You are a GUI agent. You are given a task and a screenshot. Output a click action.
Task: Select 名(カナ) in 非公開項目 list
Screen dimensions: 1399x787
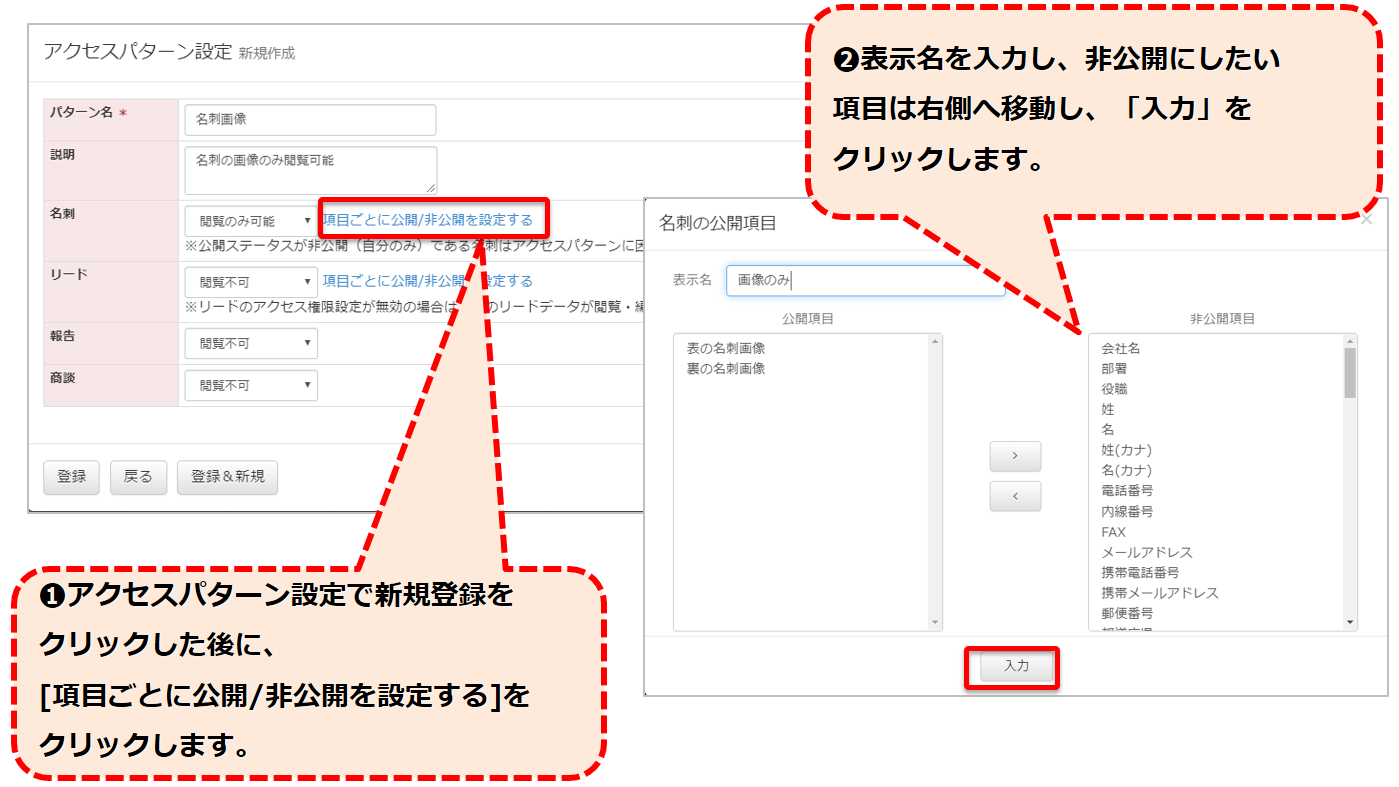pyautogui.click(x=1126, y=470)
